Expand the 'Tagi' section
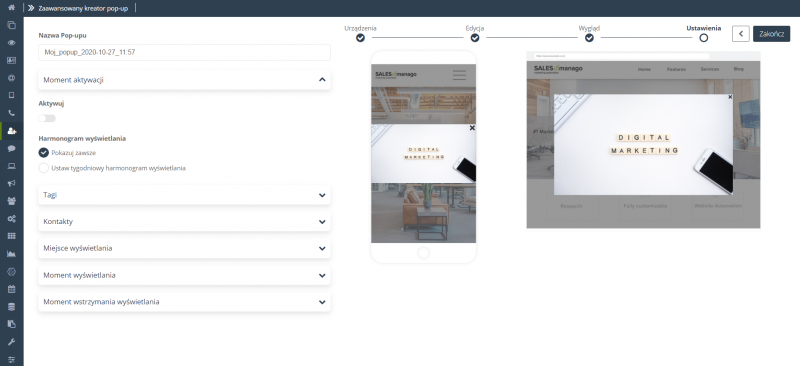Screen dimensions: 800x366 (184, 195)
